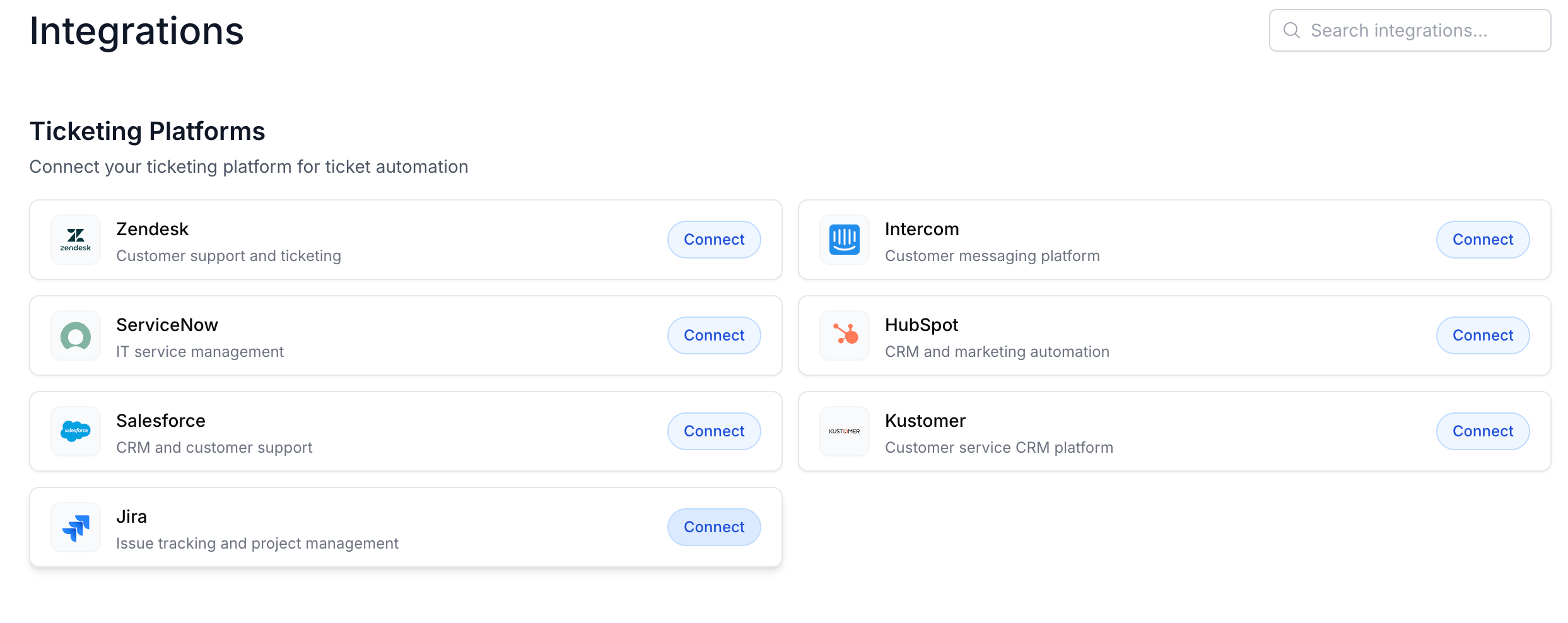
Task: Click the magnifier icon in search box
Action: pos(1292,30)
